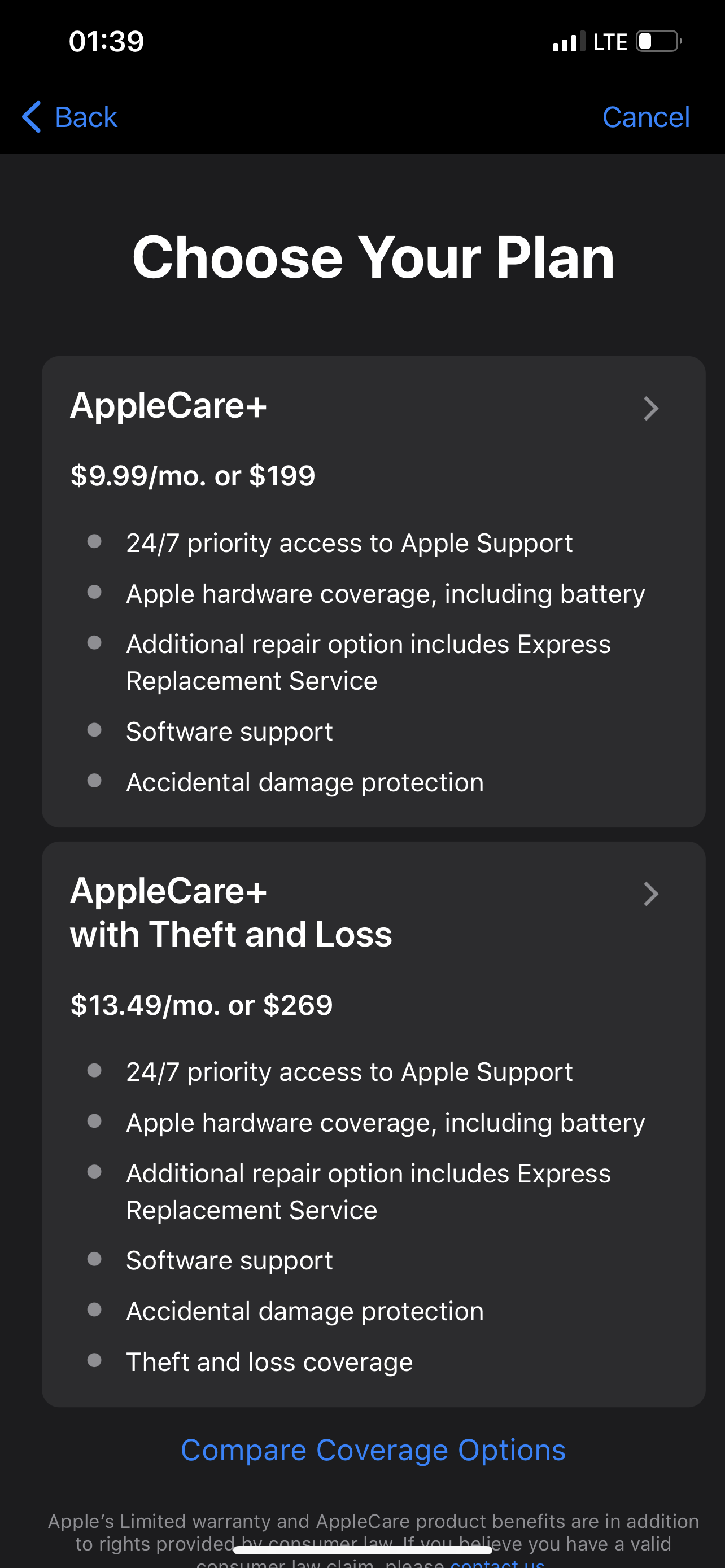The width and height of the screenshot is (725, 1568).
Task: Tap the Choose Your Plan heading
Action: tap(373, 257)
